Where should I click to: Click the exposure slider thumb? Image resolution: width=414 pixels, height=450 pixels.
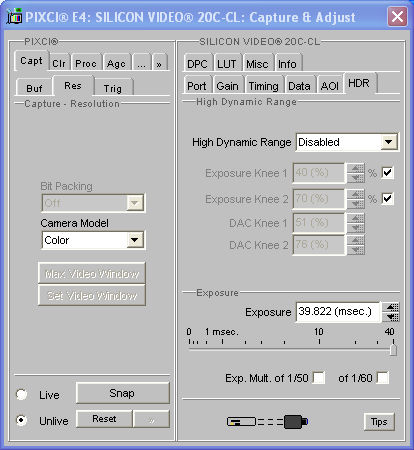point(393,350)
